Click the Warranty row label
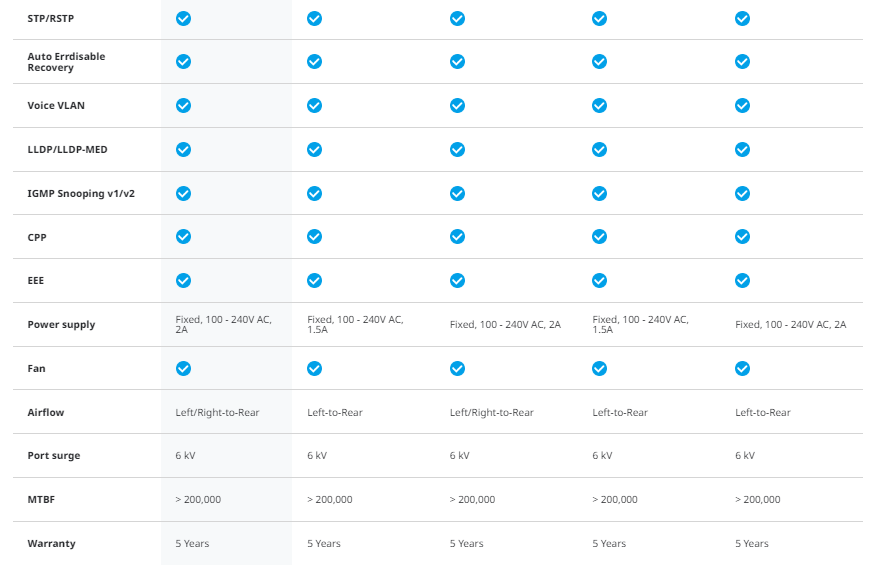 click(x=51, y=544)
